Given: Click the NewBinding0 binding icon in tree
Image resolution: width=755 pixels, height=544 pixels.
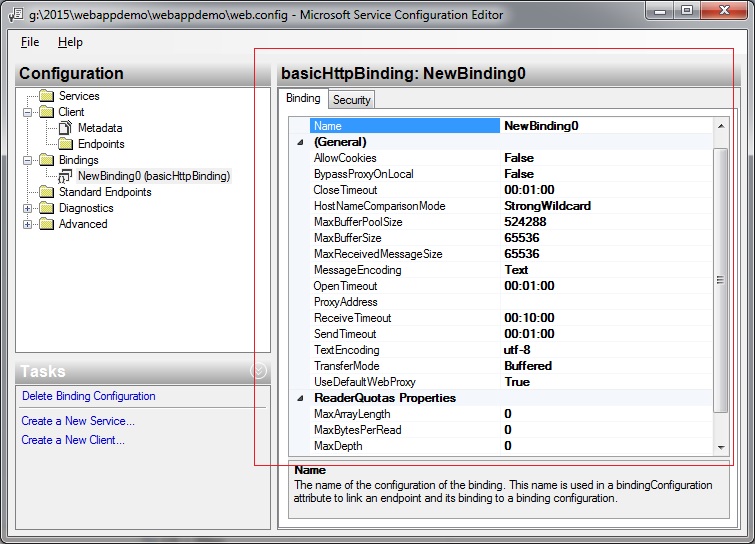Looking at the screenshot, I should 66,176.
